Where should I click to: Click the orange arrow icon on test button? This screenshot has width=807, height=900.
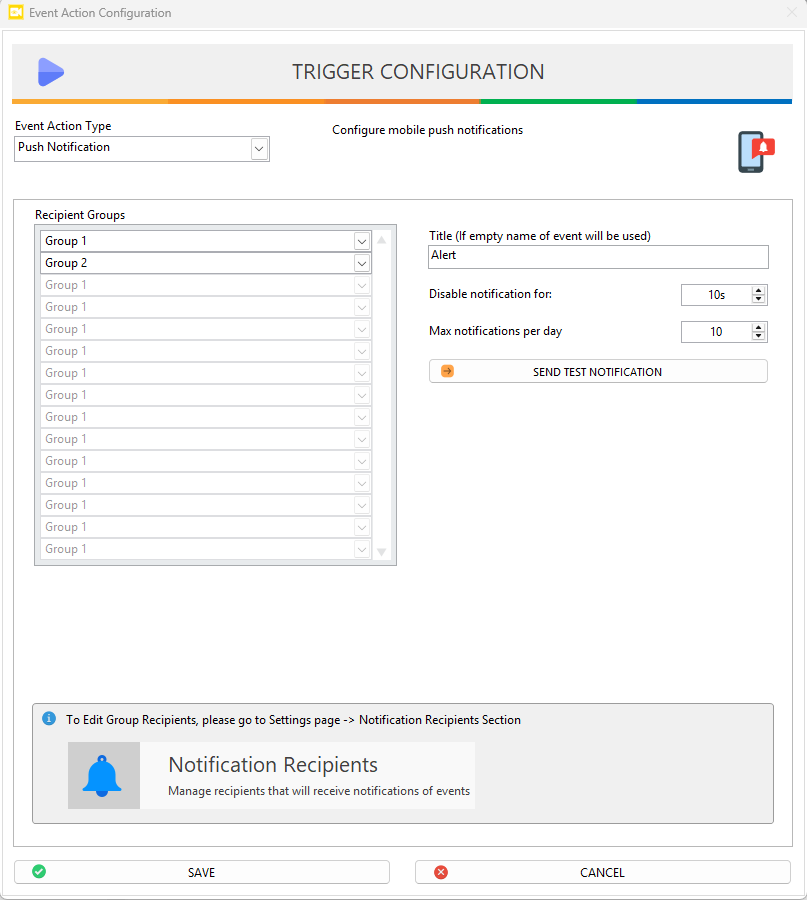point(447,371)
